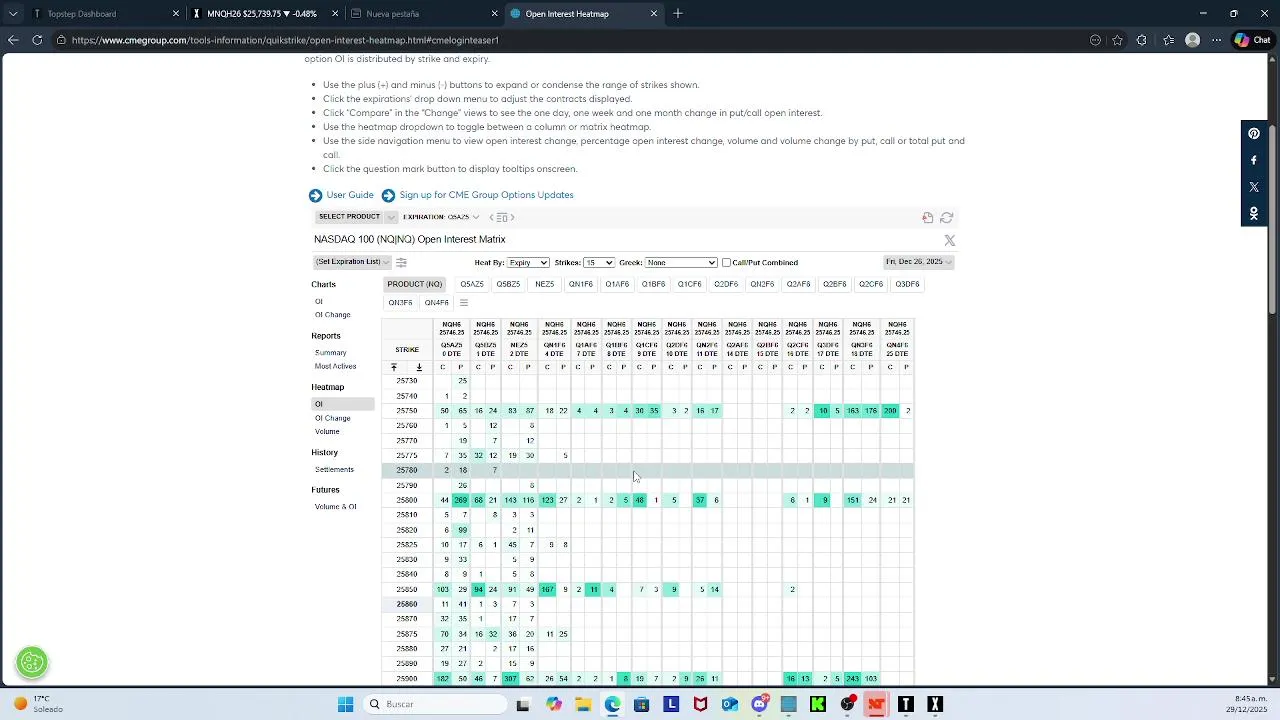Open Volume & OI under Futures
The width and height of the screenshot is (1280, 720).
pos(336,507)
